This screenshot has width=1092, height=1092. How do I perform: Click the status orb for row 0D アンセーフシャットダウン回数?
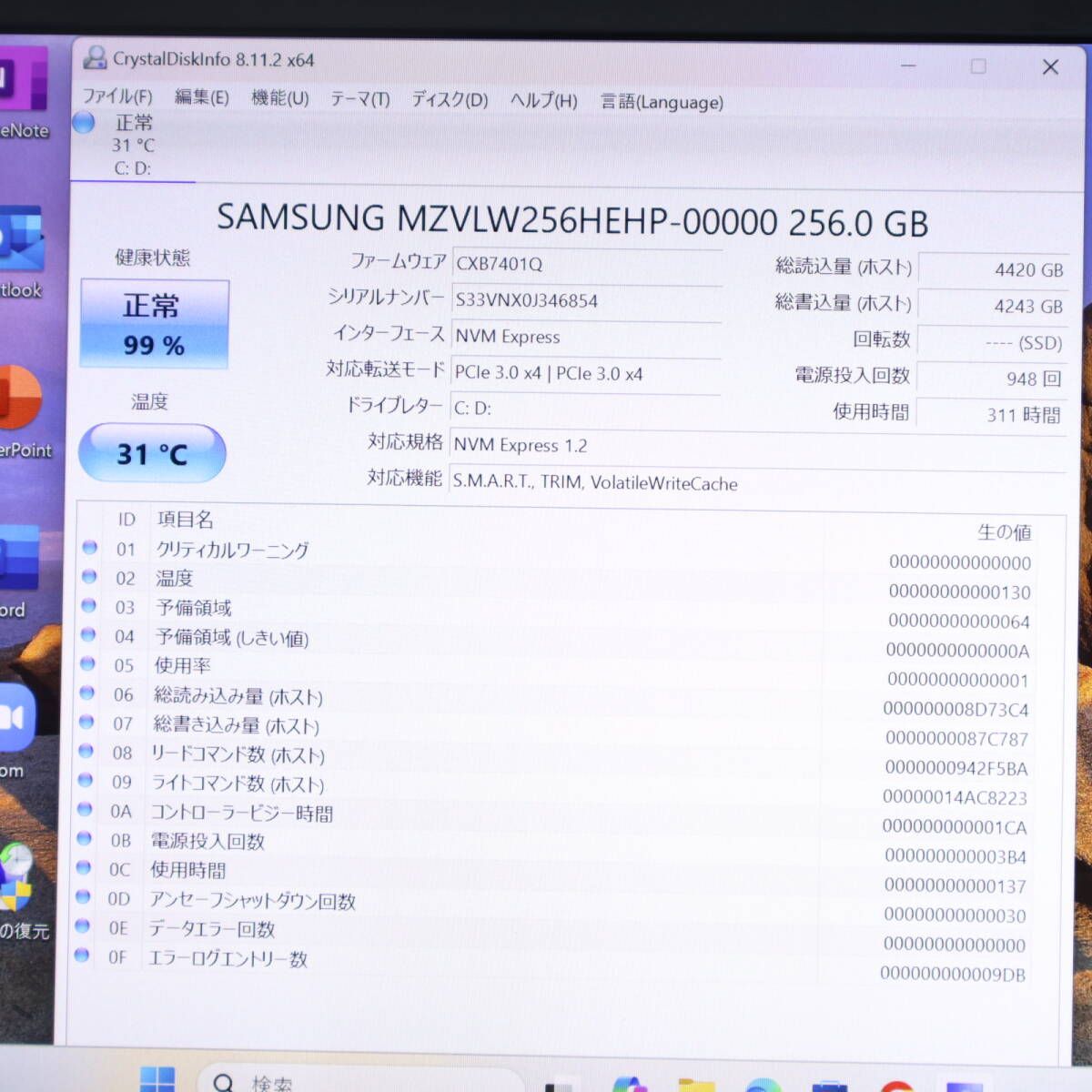pyautogui.click(x=84, y=897)
